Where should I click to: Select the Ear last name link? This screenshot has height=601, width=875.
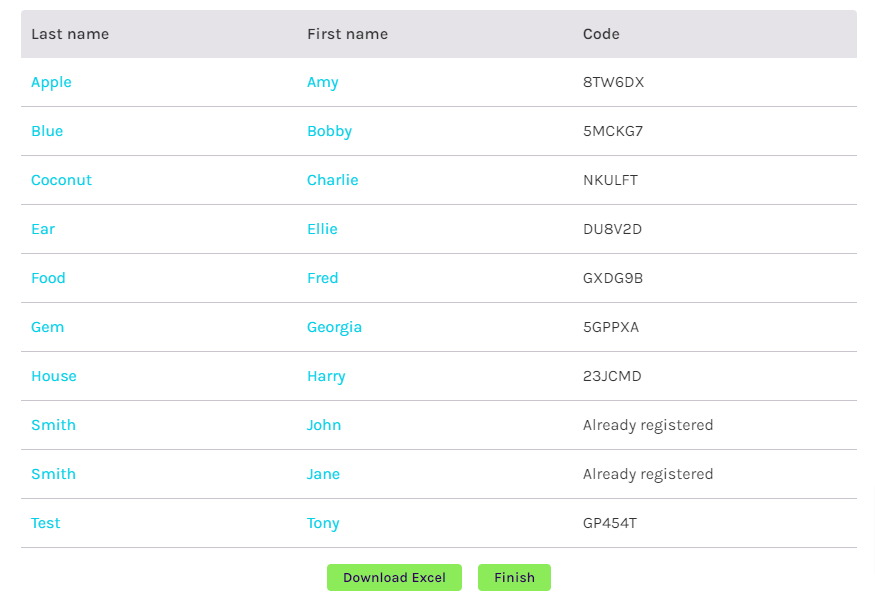(43, 229)
